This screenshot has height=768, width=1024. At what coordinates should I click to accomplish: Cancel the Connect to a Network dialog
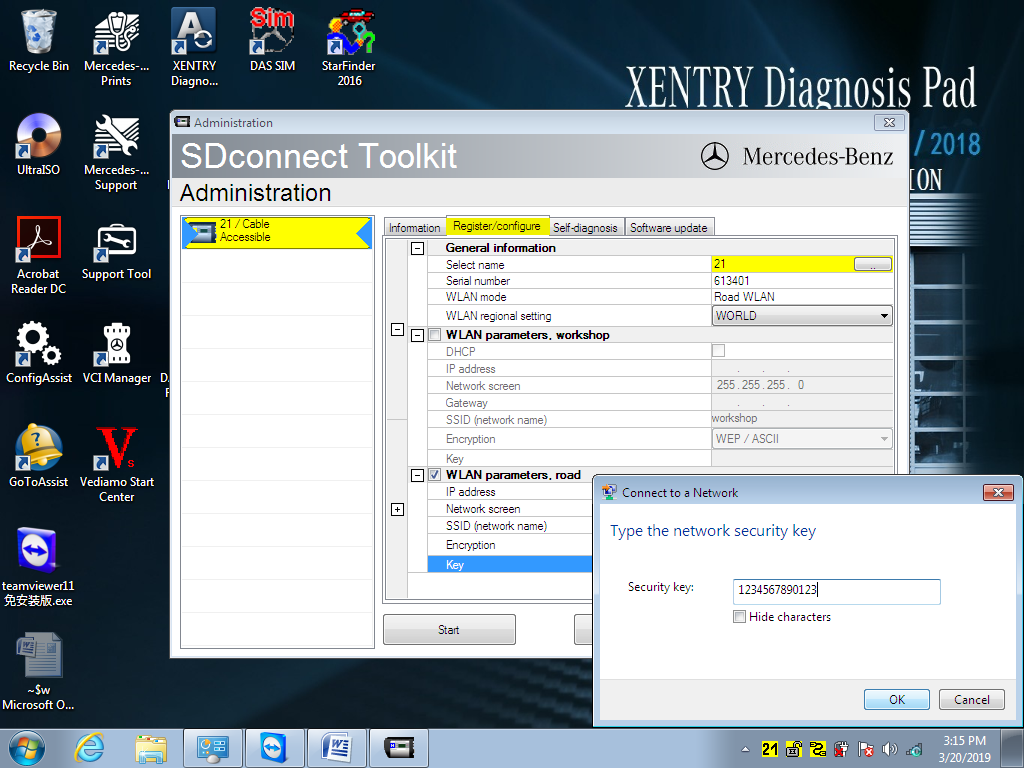coord(971,699)
